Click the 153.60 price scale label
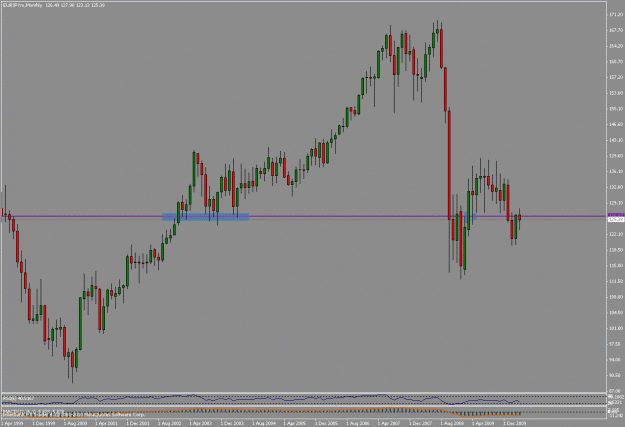 (x=616, y=93)
